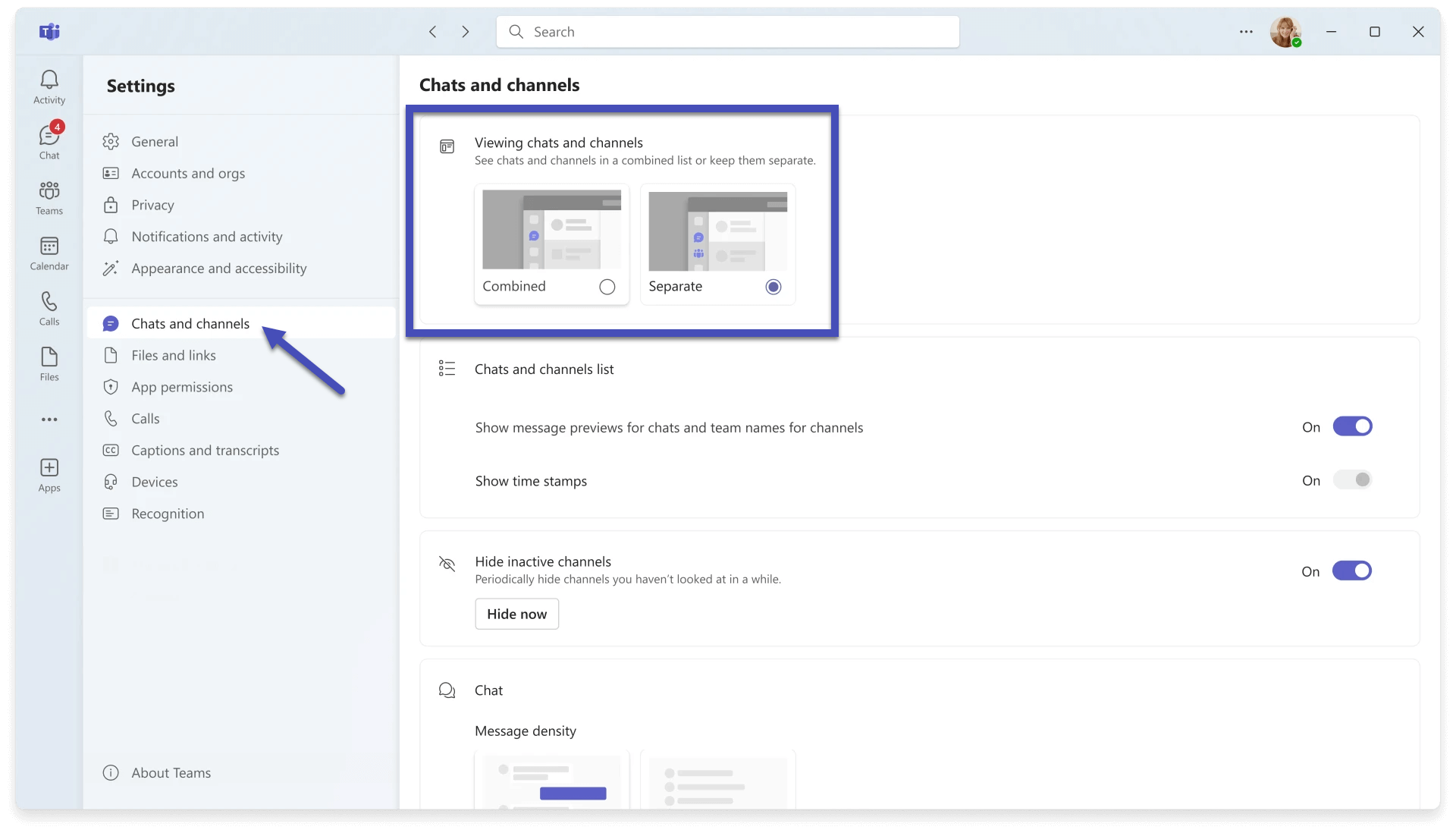Click in the Search box
The image size is (1456, 833).
728,32
